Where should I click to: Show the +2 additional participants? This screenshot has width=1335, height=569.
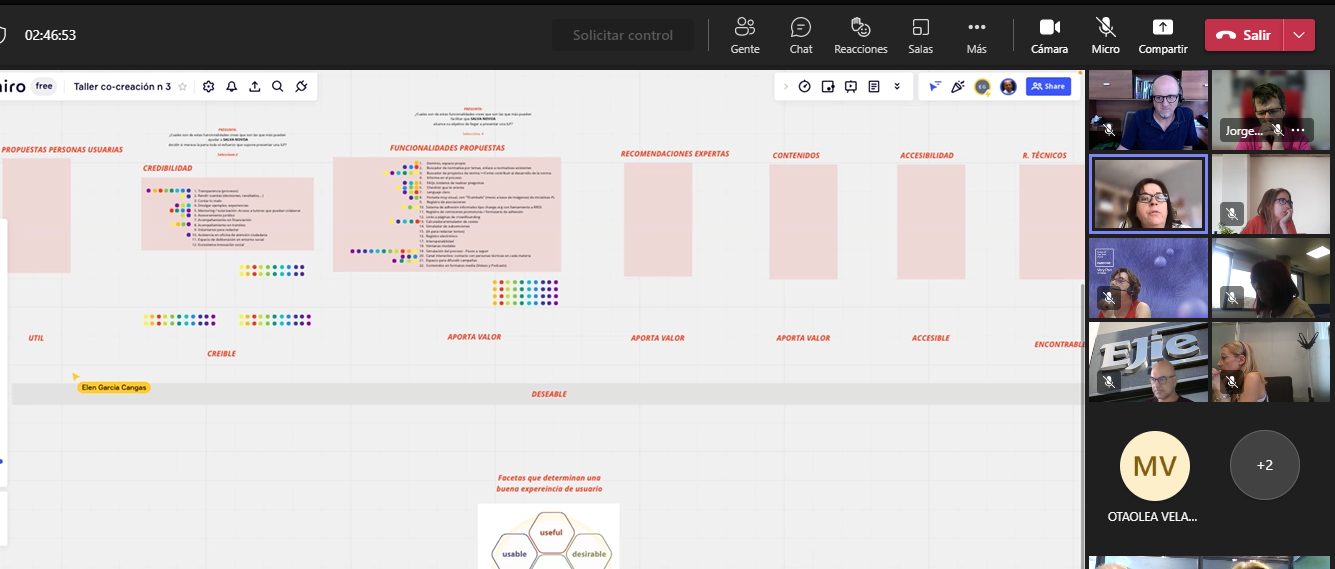click(1264, 465)
